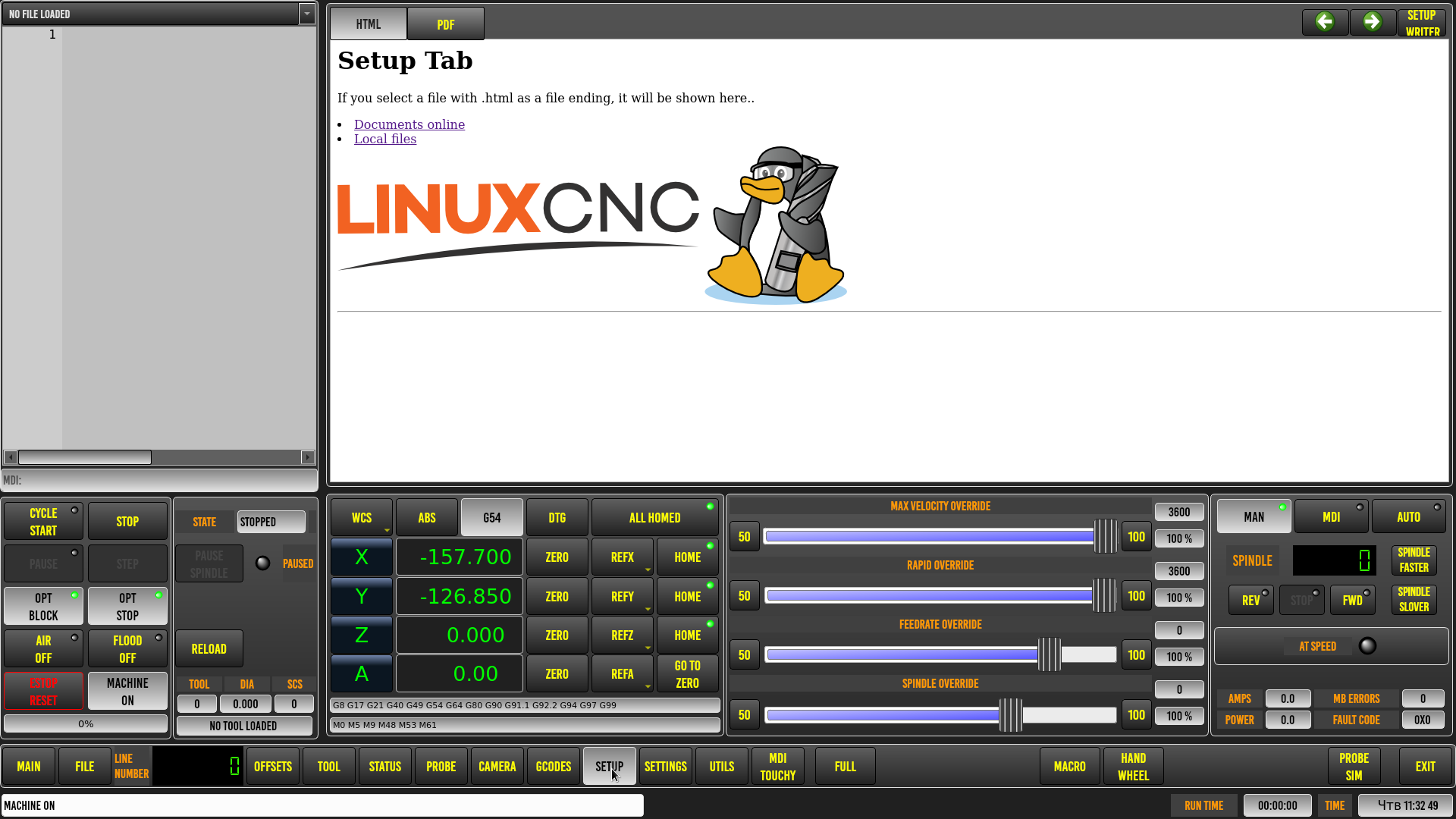Click the A axis label button
The image size is (1456, 819).
click(x=362, y=673)
